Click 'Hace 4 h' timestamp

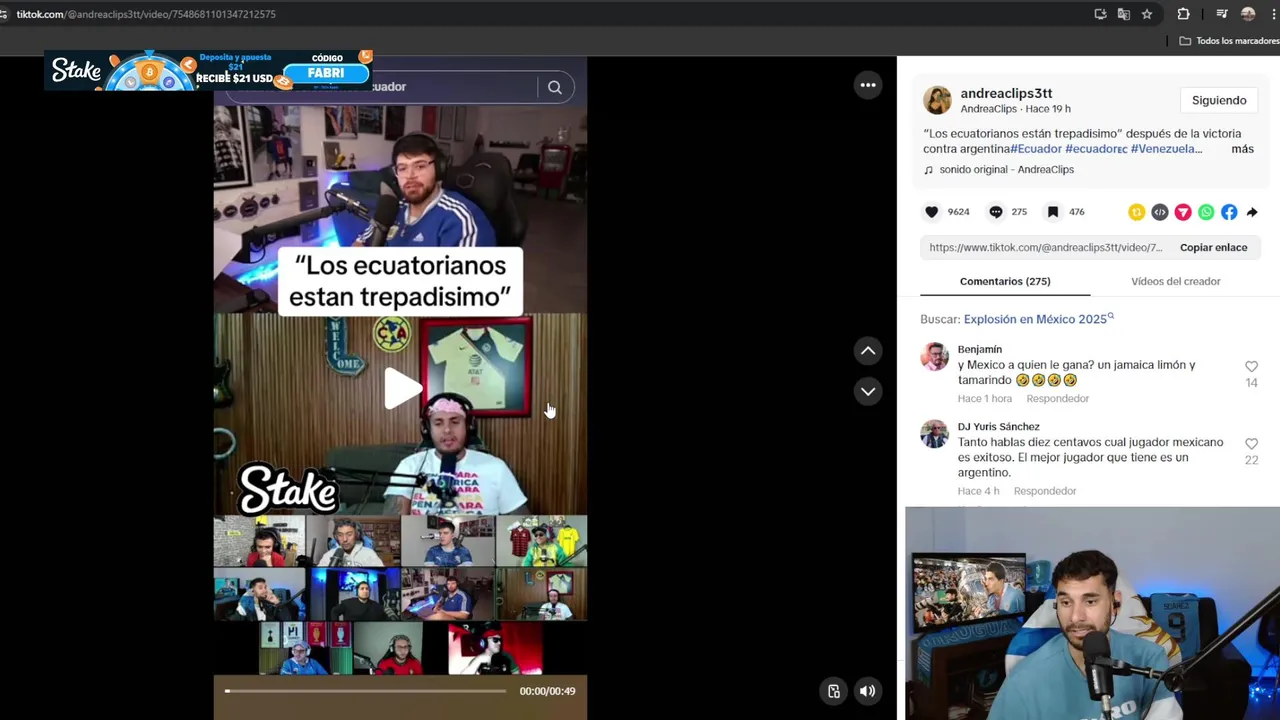978,491
